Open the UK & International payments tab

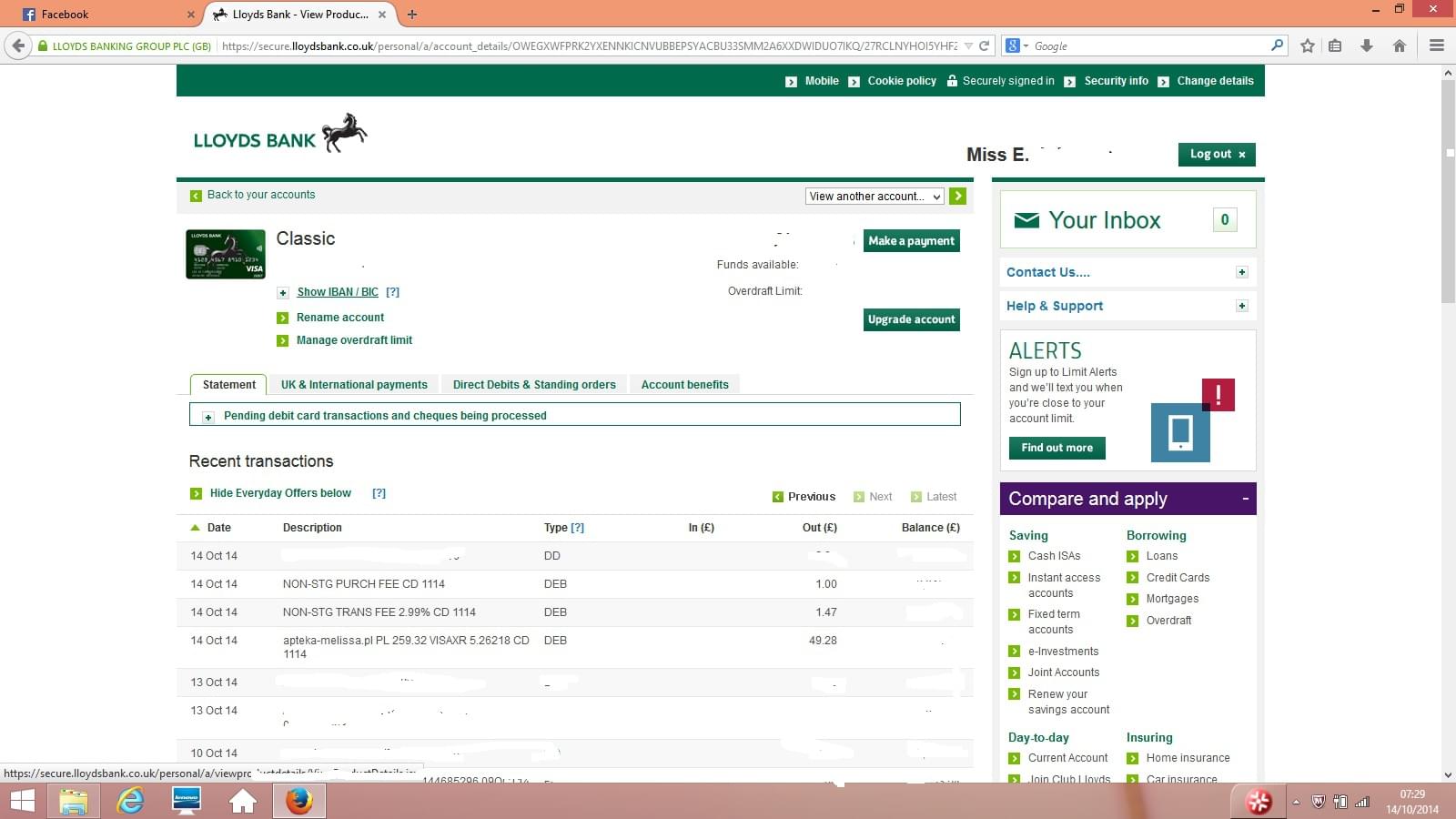point(354,385)
